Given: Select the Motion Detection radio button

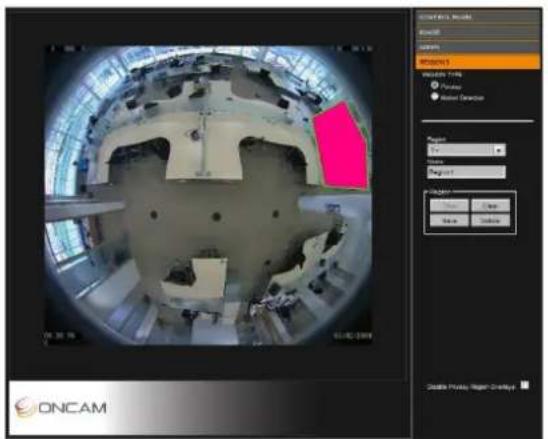Looking at the screenshot, I should pyautogui.click(x=435, y=97).
